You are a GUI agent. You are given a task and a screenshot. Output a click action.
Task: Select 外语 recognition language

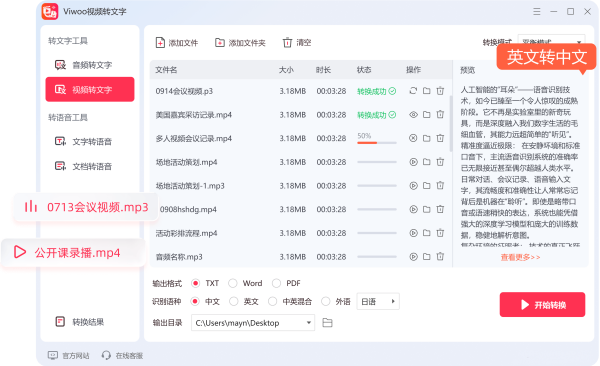(326, 301)
